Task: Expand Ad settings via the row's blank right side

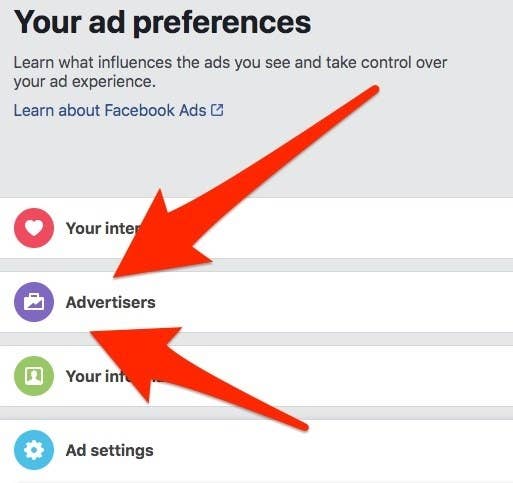Action: [x=333, y=450]
